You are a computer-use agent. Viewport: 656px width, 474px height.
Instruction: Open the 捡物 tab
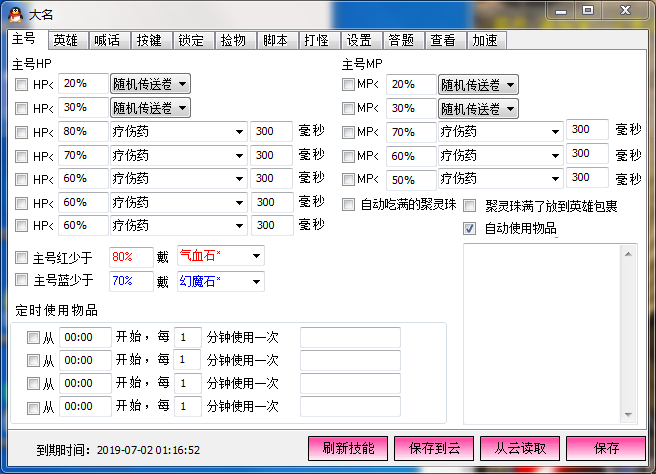[x=235, y=41]
